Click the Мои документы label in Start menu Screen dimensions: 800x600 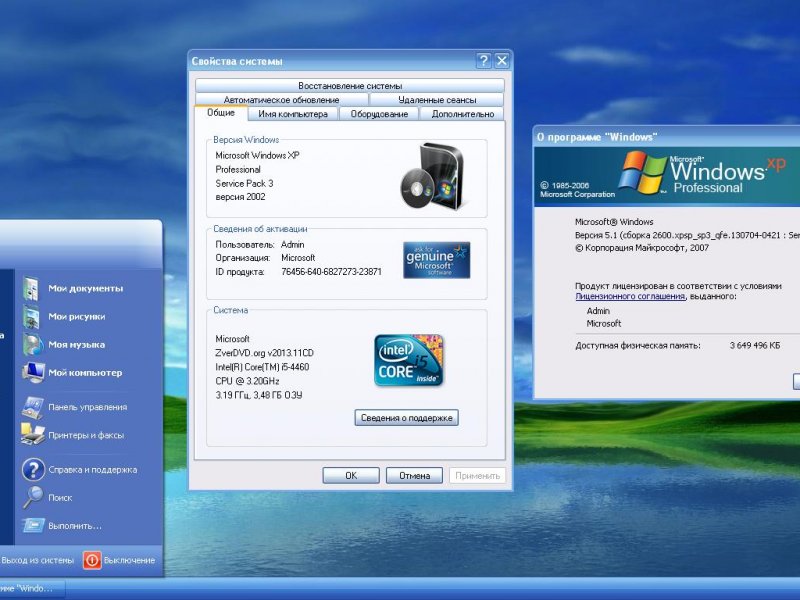point(86,288)
